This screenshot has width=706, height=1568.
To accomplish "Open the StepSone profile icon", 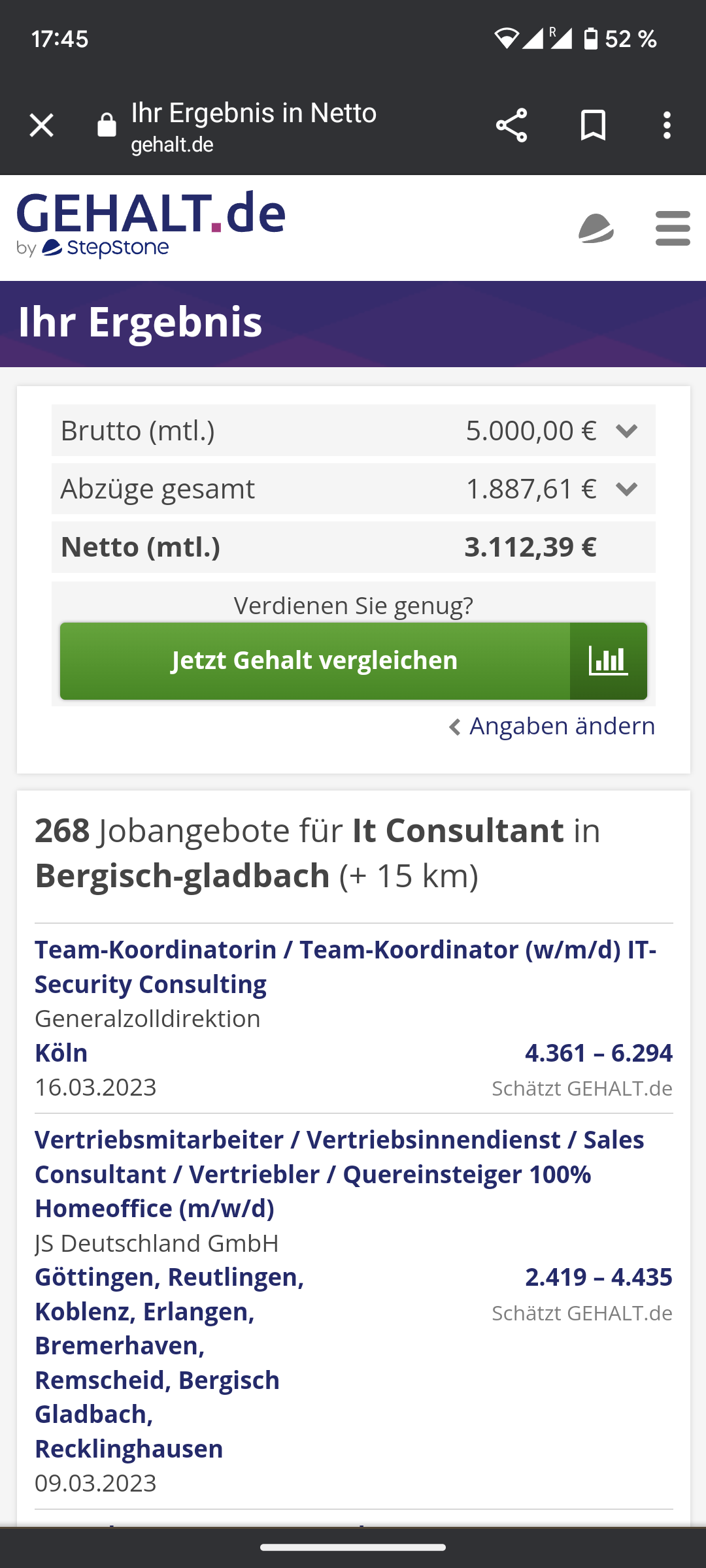I will pyautogui.click(x=596, y=228).
